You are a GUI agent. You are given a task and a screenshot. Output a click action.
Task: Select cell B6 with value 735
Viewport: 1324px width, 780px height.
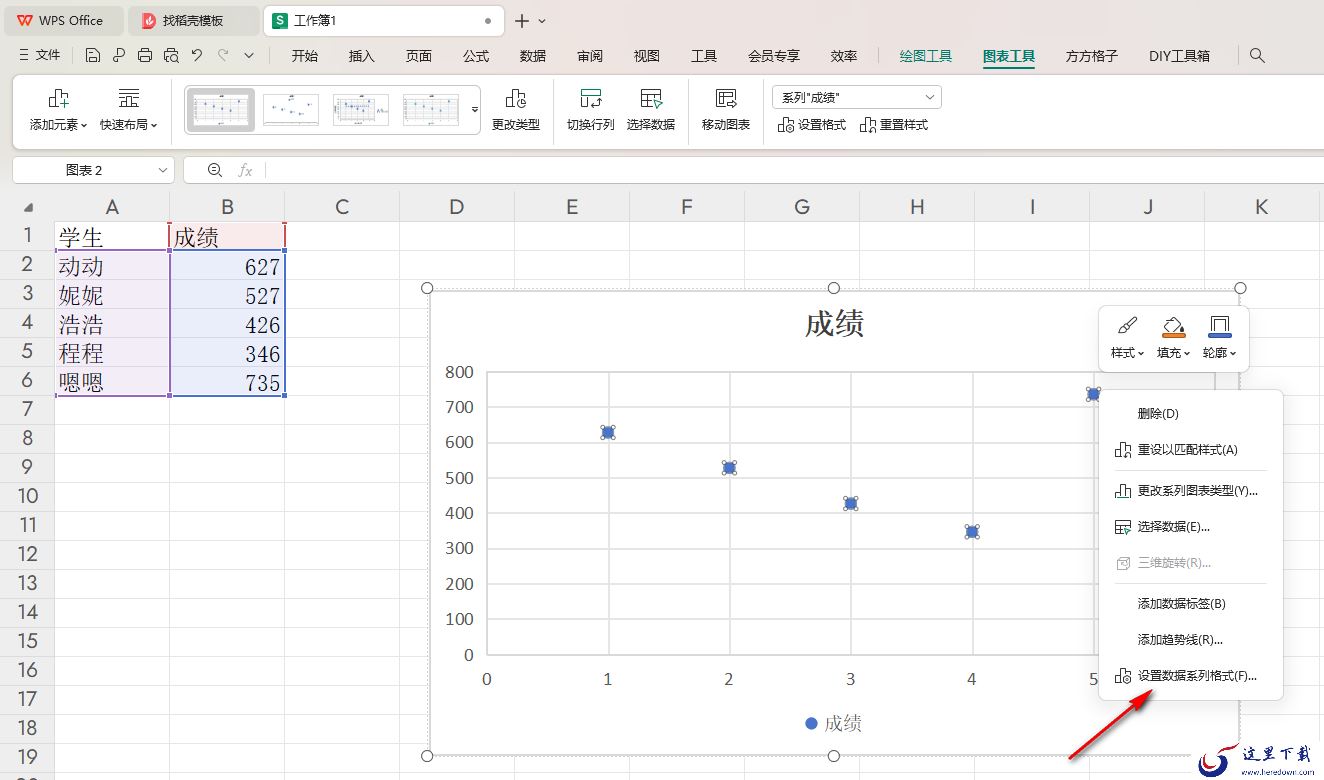click(x=227, y=382)
